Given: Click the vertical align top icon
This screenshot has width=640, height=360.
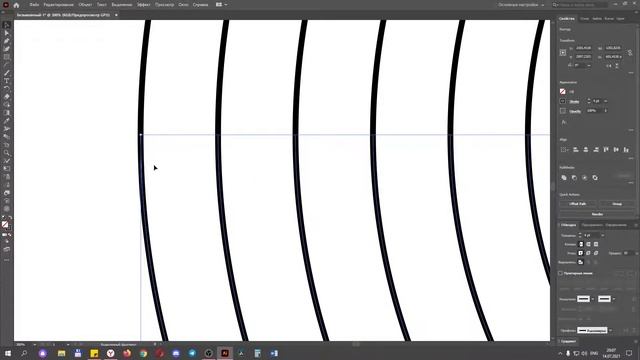Looking at the screenshot, I should coord(606,150).
